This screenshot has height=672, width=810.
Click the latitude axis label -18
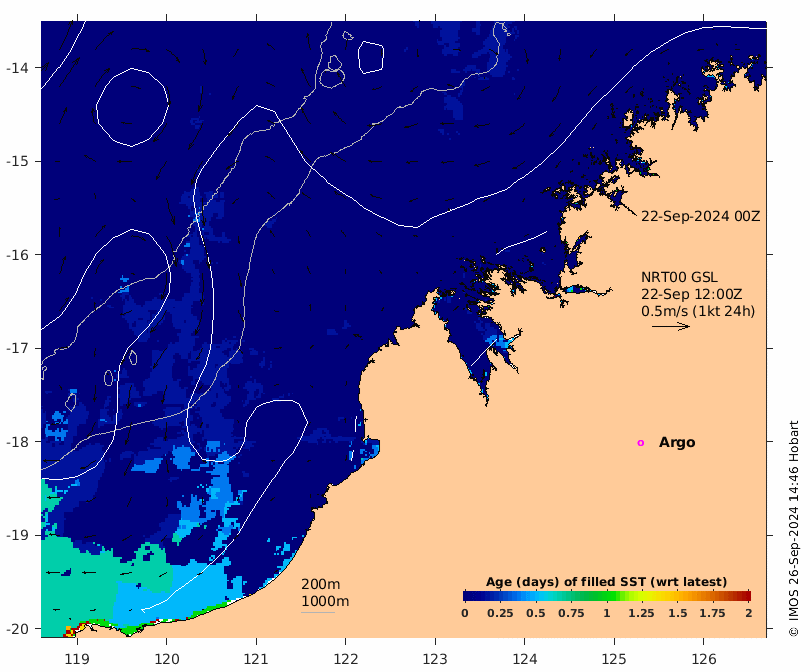(x=17, y=442)
